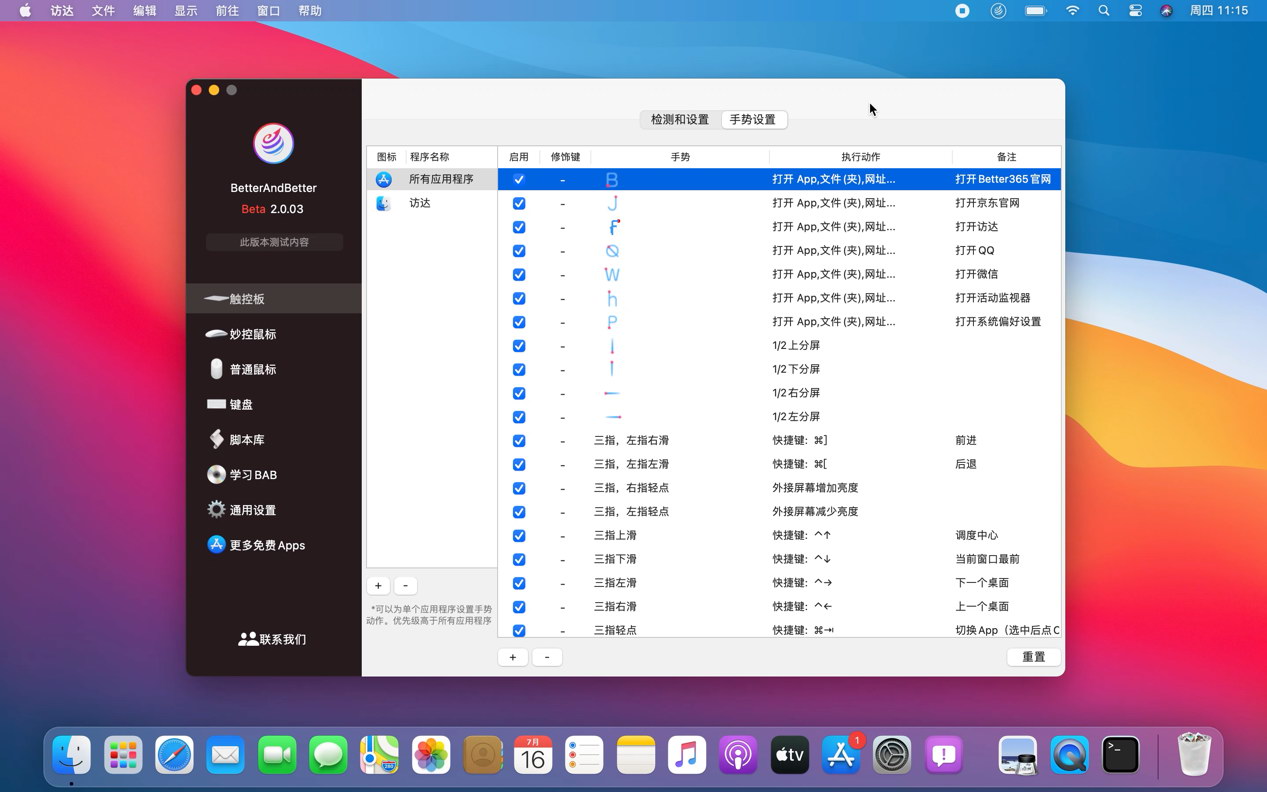Click the + button under the app list
Viewport: 1267px width, 792px height.
click(x=377, y=585)
